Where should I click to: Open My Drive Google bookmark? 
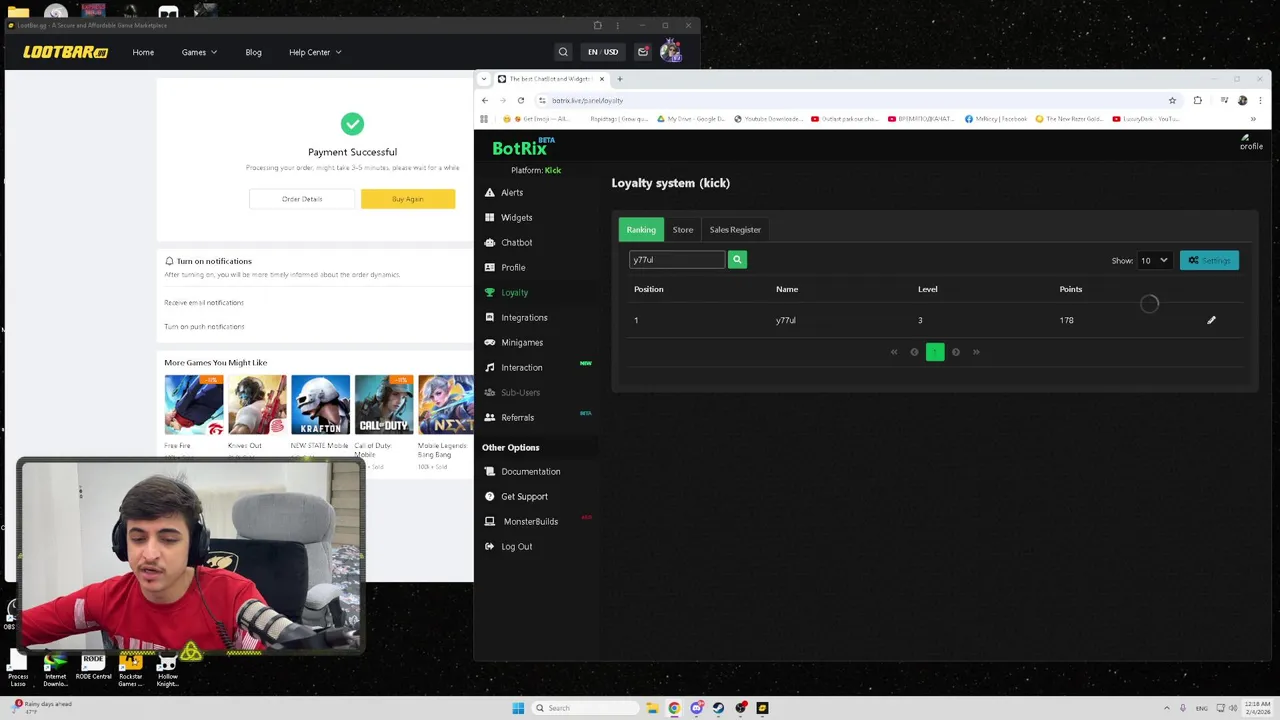click(x=691, y=119)
